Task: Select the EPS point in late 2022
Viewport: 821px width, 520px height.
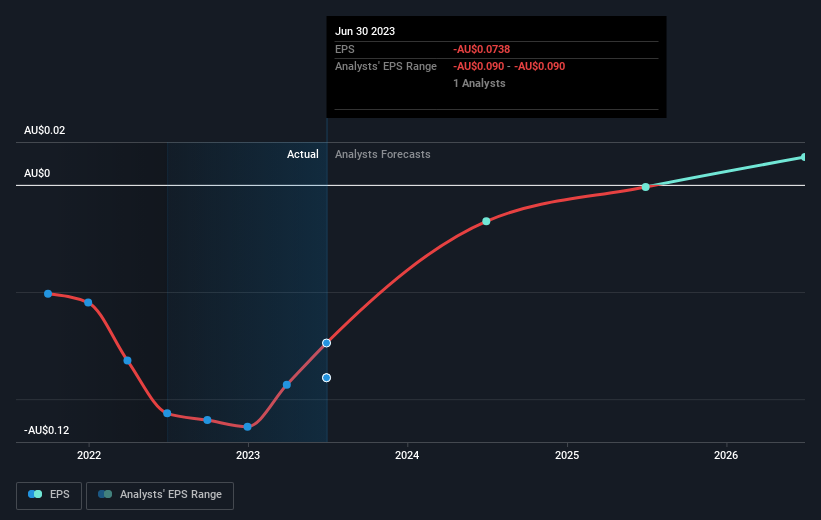Action: pos(207,420)
